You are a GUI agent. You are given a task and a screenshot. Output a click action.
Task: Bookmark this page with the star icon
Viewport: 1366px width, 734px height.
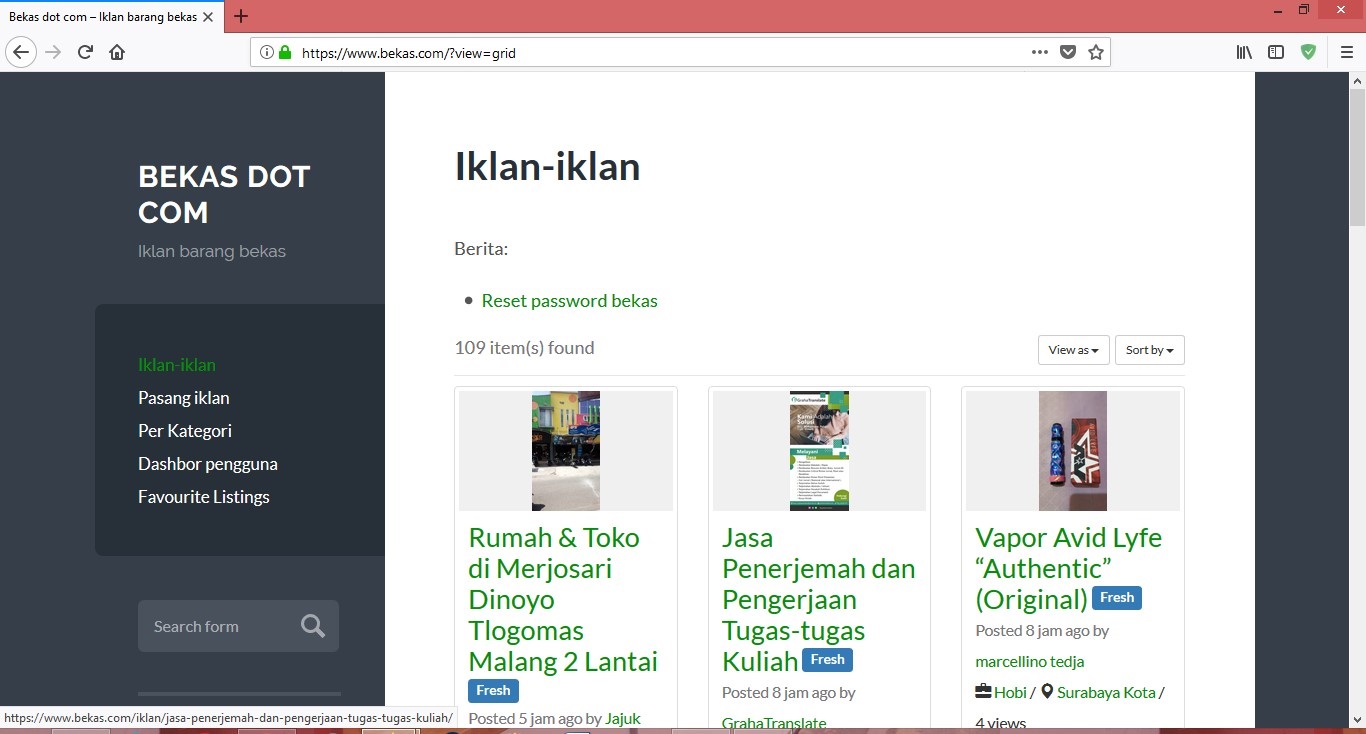coord(1096,53)
